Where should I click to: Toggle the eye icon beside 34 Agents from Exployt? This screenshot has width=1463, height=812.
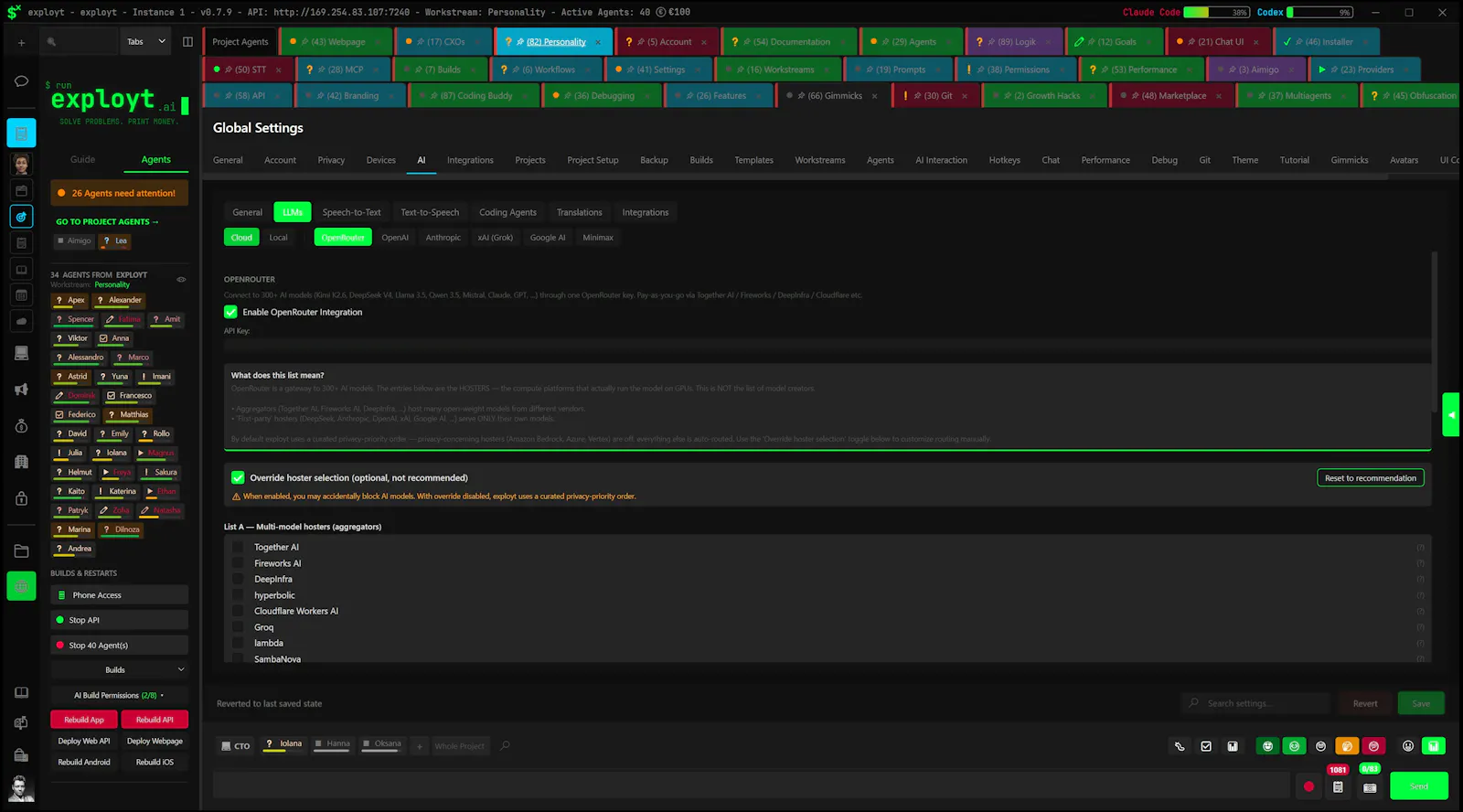coord(181,280)
